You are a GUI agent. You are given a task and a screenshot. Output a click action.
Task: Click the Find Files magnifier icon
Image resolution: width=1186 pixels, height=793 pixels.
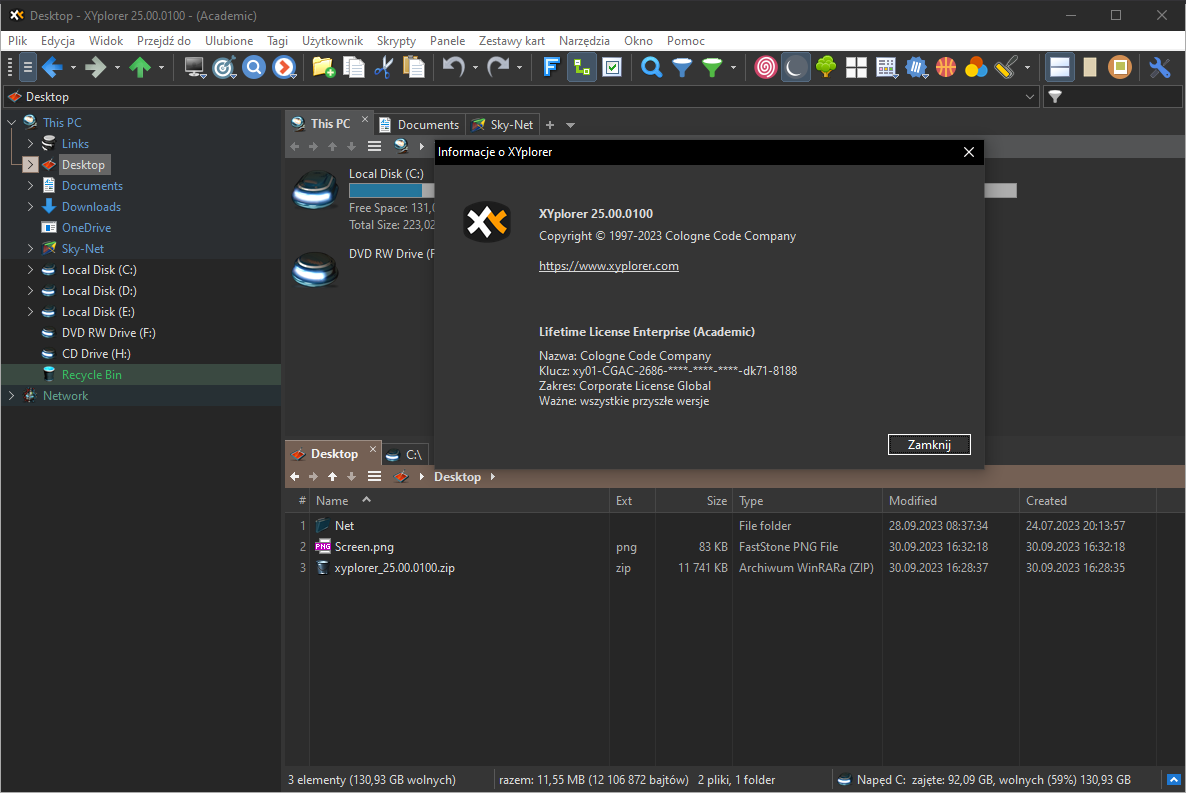[651, 68]
